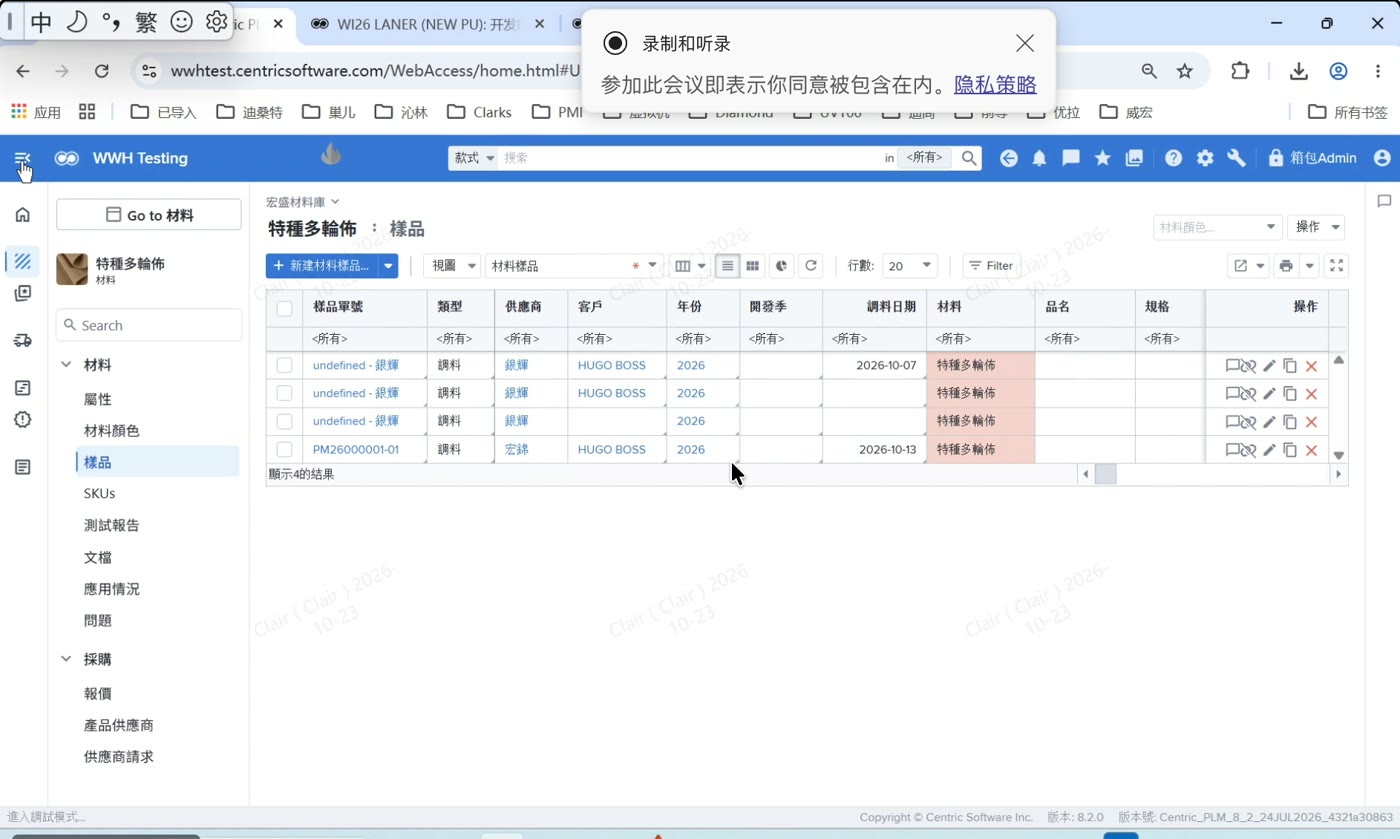Collapse the 採購 section in sidebar

[66, 659]
